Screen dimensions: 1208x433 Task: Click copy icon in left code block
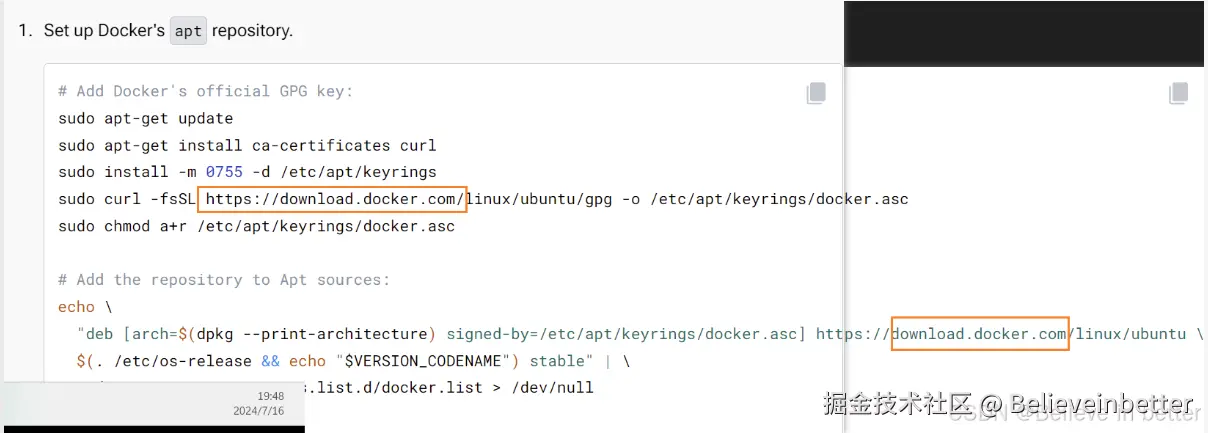tap(816, 93)
